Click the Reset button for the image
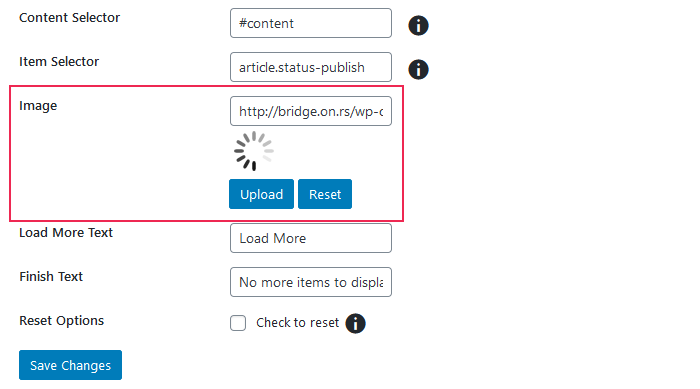The width and height of the screenshot is (700, 389). coord(325,194)
